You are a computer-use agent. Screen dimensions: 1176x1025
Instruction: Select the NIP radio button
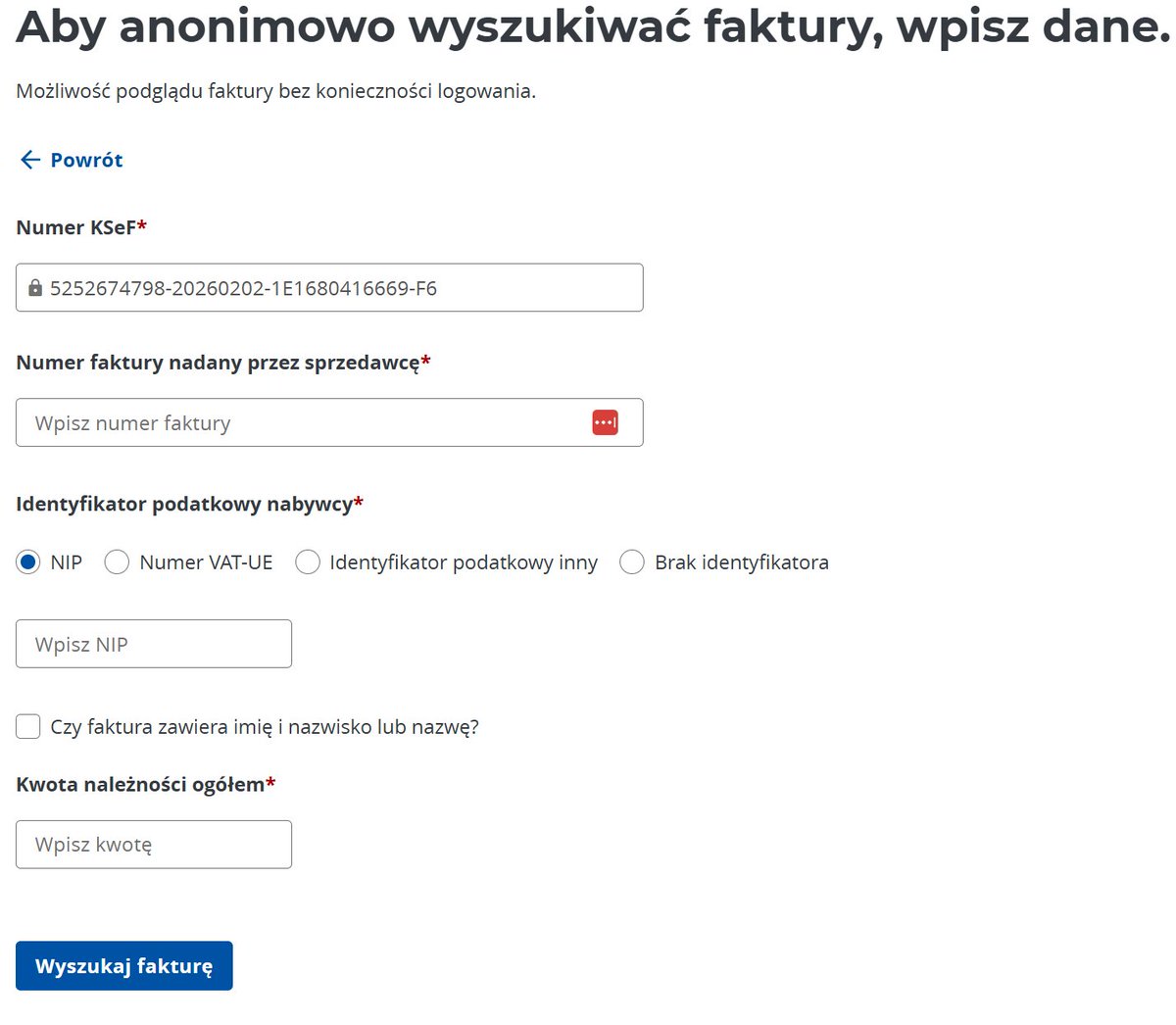pos(28,561)
